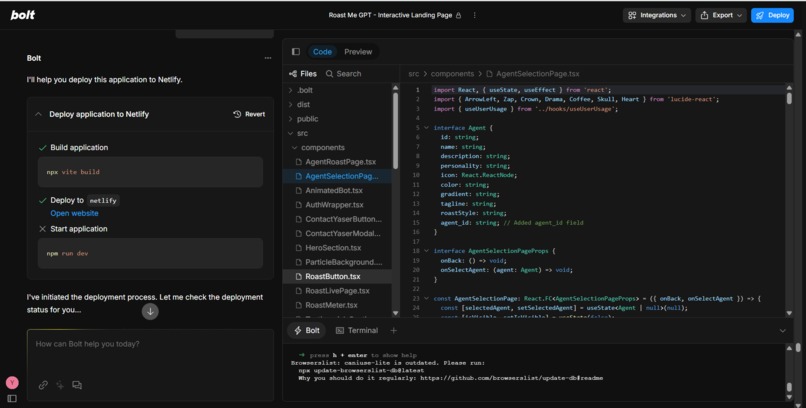Click terminal scrollbar down arrow
Screen dimensions: 806x408
(789, 397)
